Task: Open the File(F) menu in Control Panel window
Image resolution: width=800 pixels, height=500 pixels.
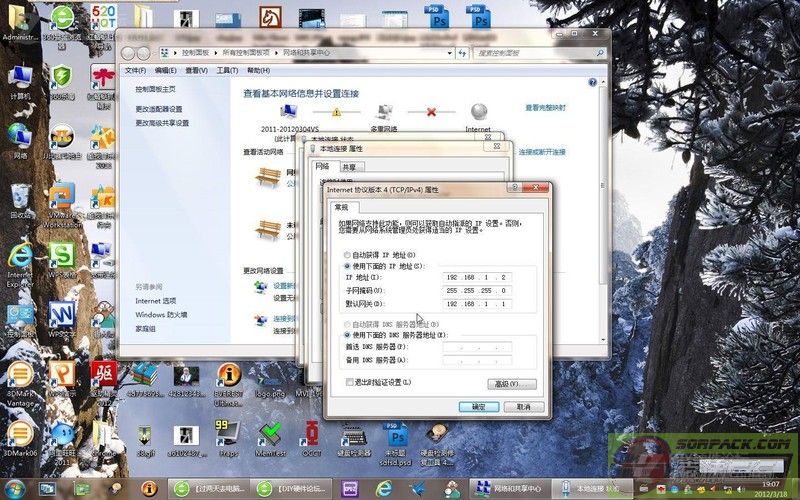Action: [135, 70]
